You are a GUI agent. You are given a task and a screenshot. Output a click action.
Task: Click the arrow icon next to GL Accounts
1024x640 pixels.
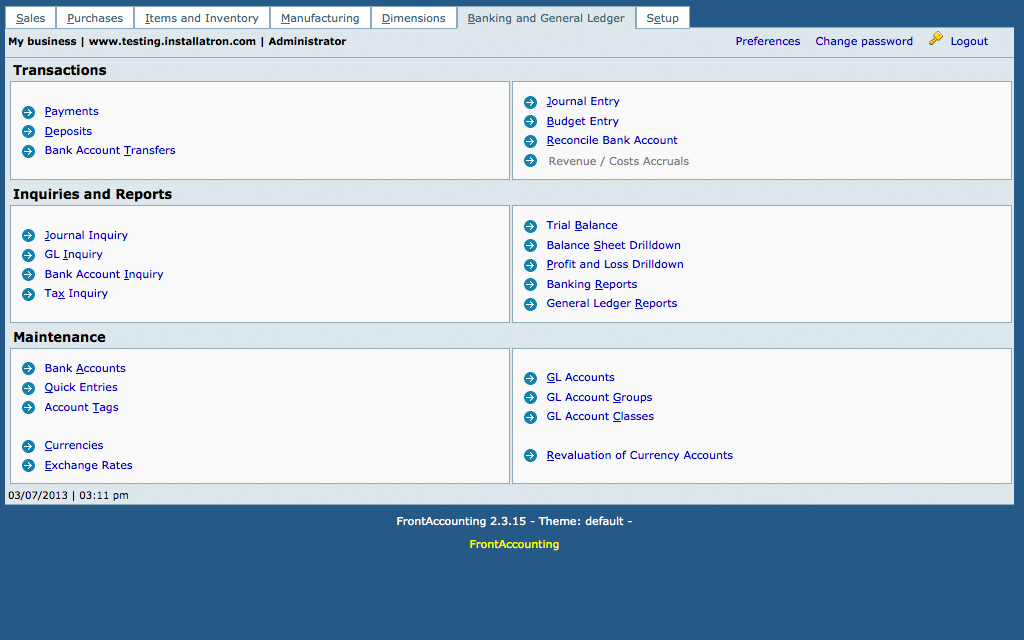pos(530,378)
